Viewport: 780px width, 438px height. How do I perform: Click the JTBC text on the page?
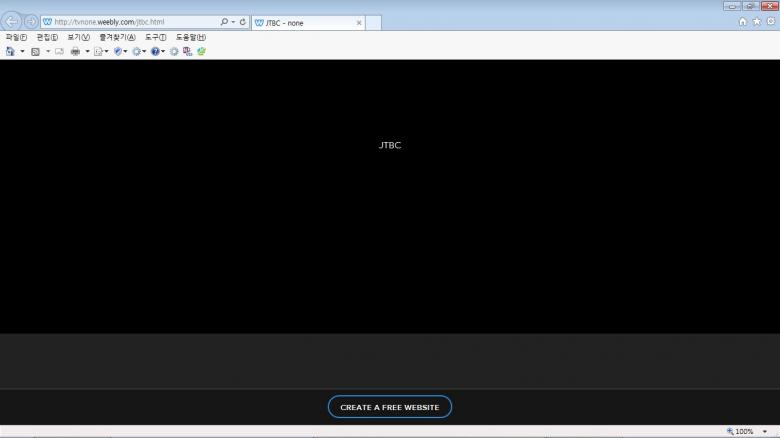pos(390,145)
